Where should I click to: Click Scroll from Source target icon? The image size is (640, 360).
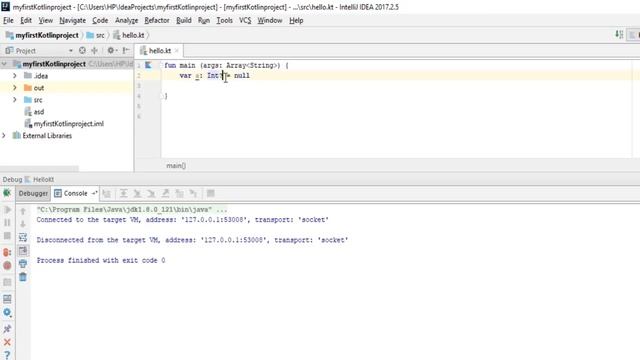[82, 50]
